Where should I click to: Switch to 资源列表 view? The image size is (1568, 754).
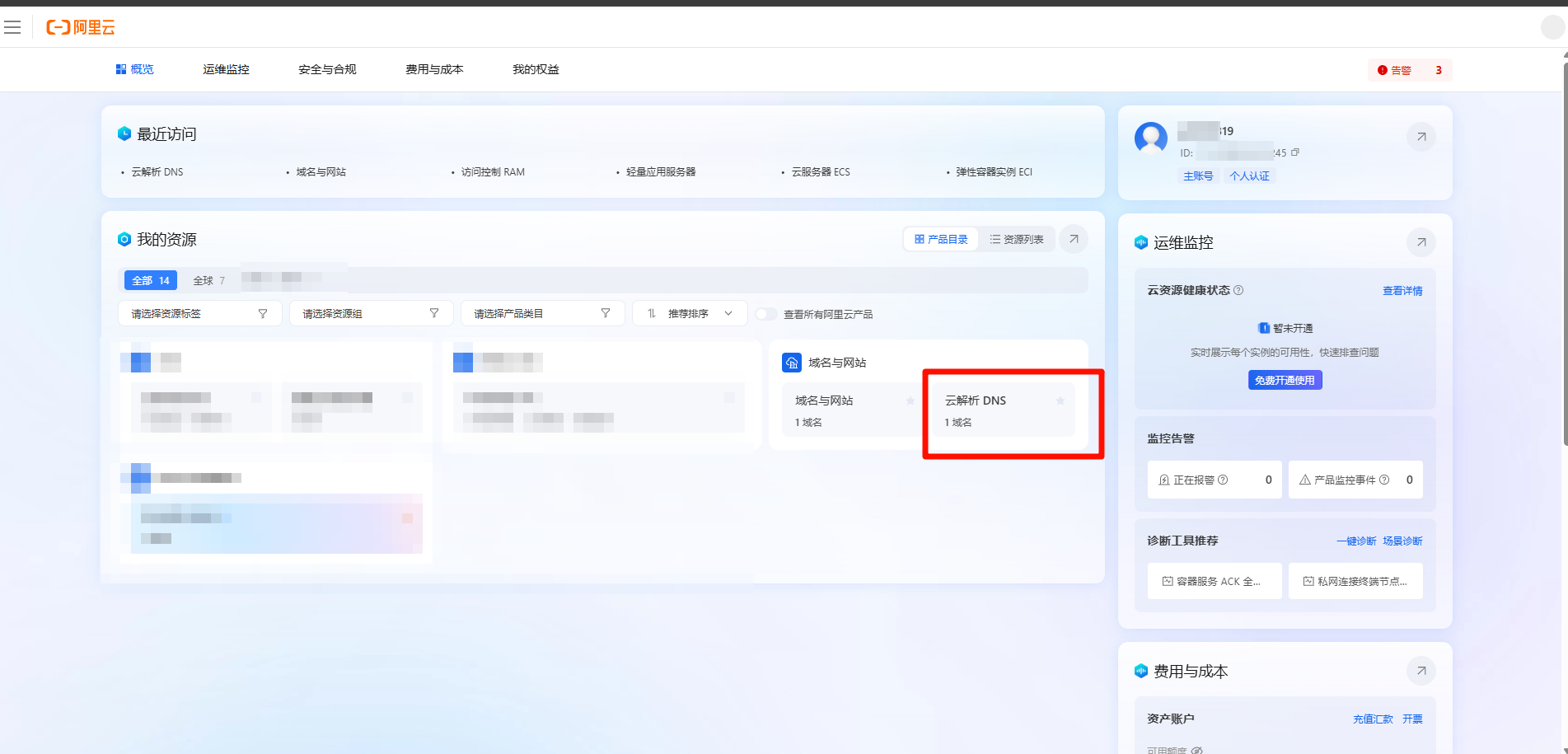[x=1017, y=239]
